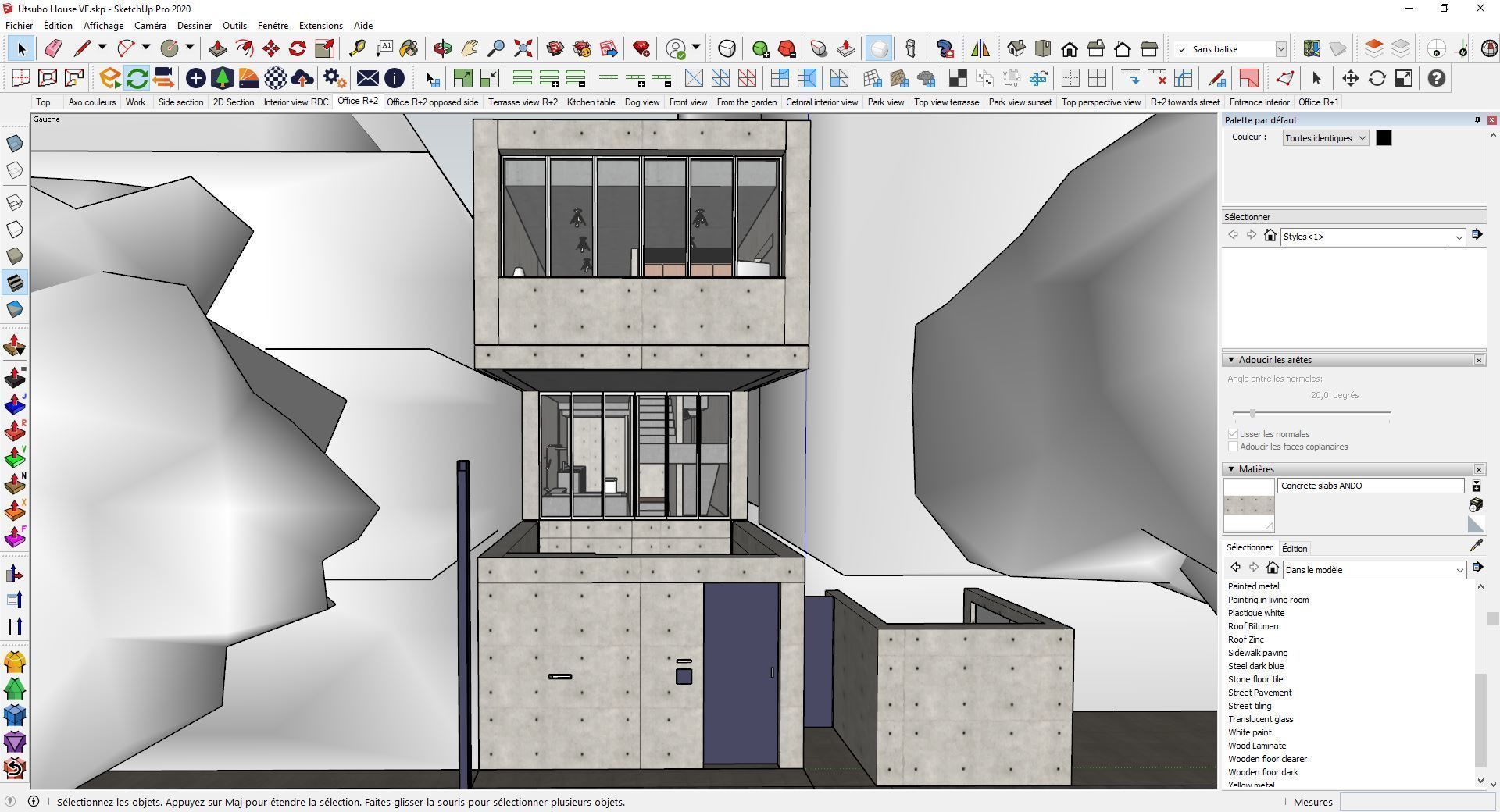Close the 'Adoucir les arêtes' panel

(x=1479, y=360)
